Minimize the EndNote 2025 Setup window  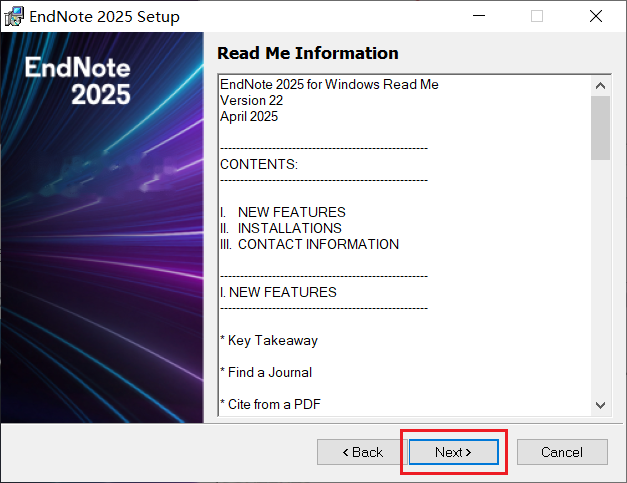(479, 16)
